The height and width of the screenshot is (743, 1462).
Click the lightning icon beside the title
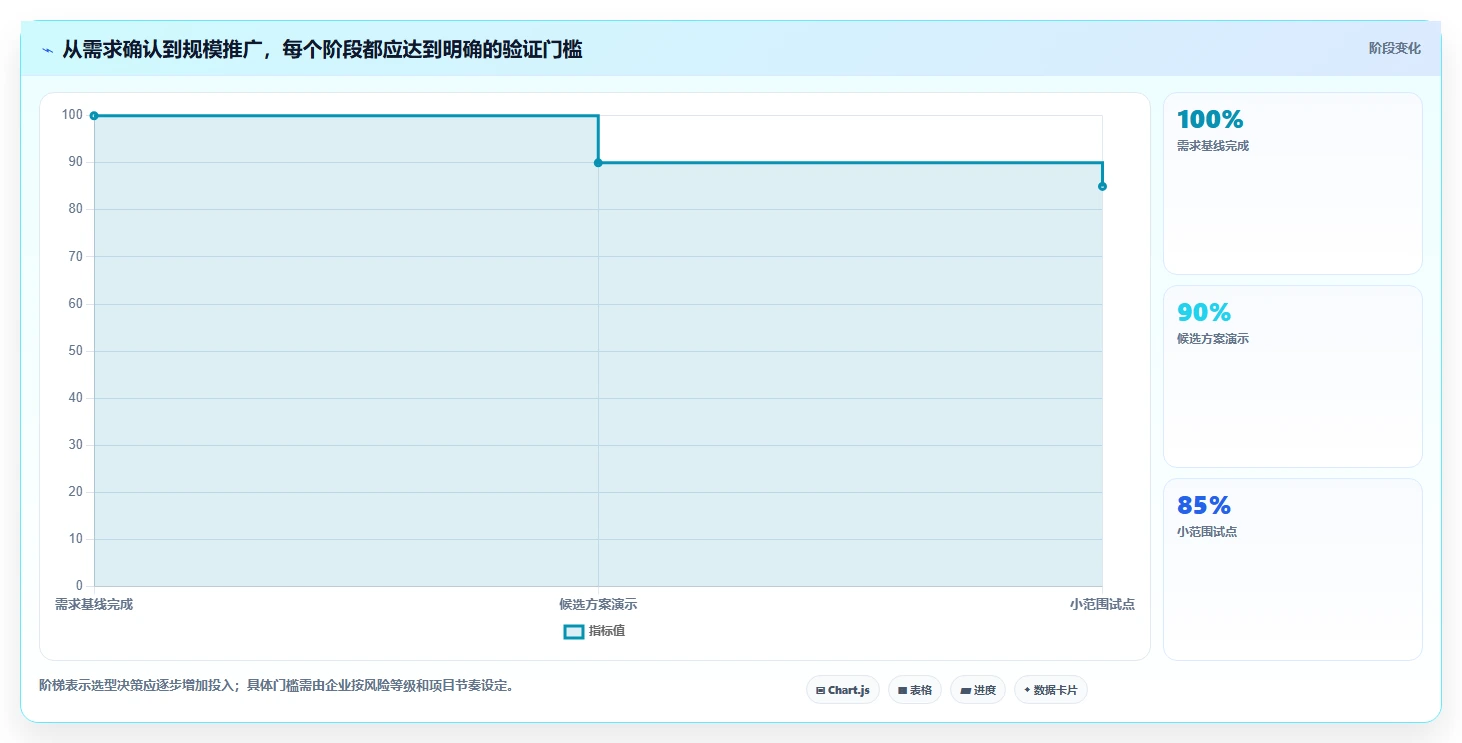[x=47, y=50]
